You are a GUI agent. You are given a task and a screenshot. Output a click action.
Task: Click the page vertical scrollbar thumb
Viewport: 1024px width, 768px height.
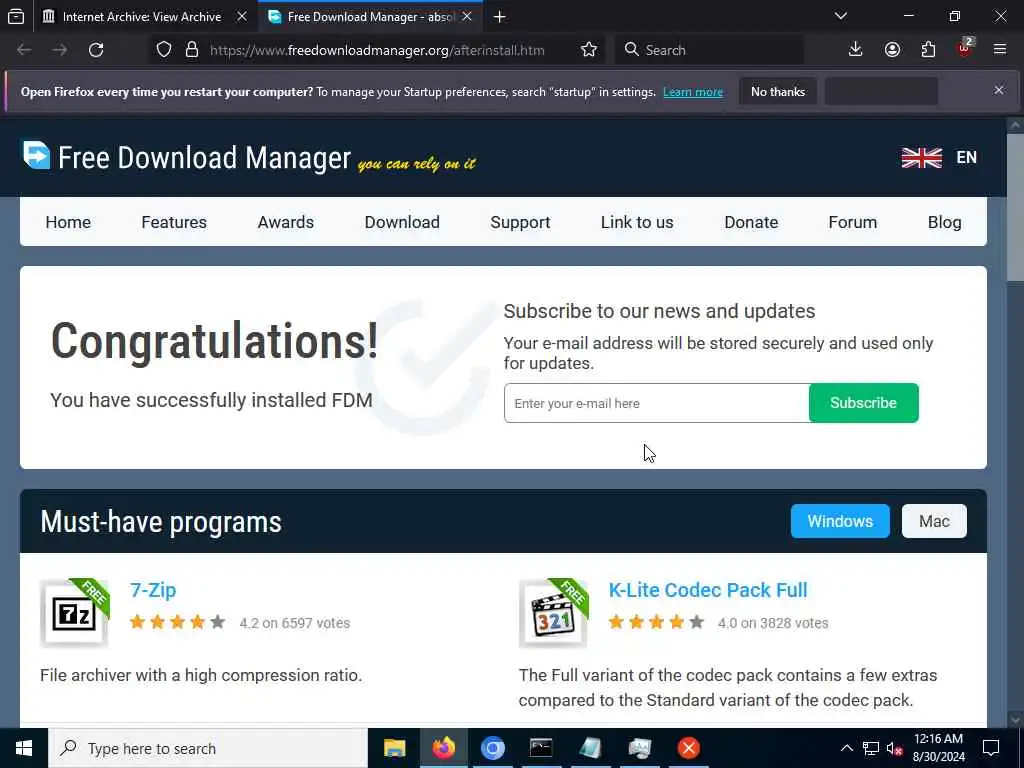(x=1015, y=207)
